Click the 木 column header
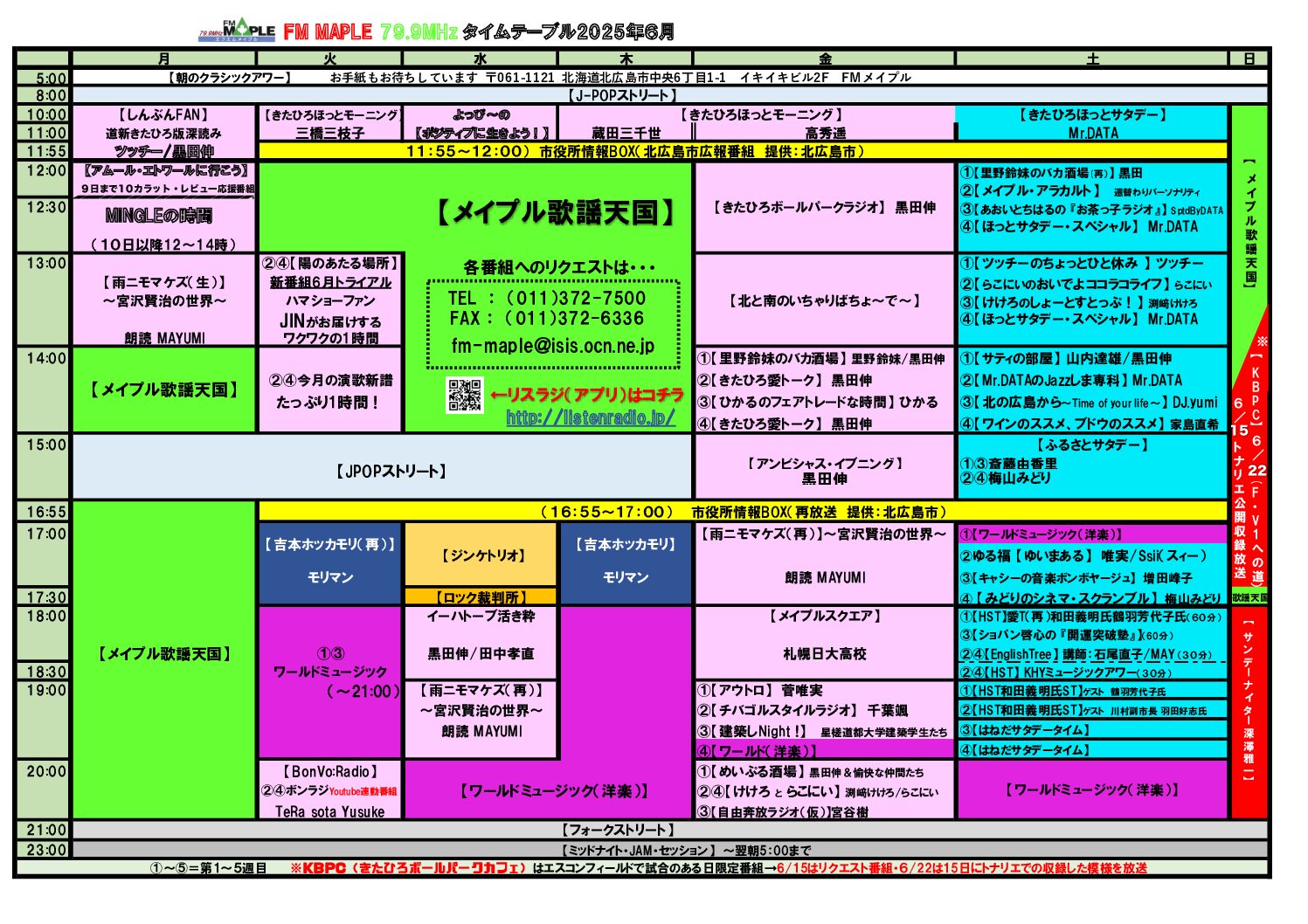The height and width of the screenshot is (924, 1308). 626,59
